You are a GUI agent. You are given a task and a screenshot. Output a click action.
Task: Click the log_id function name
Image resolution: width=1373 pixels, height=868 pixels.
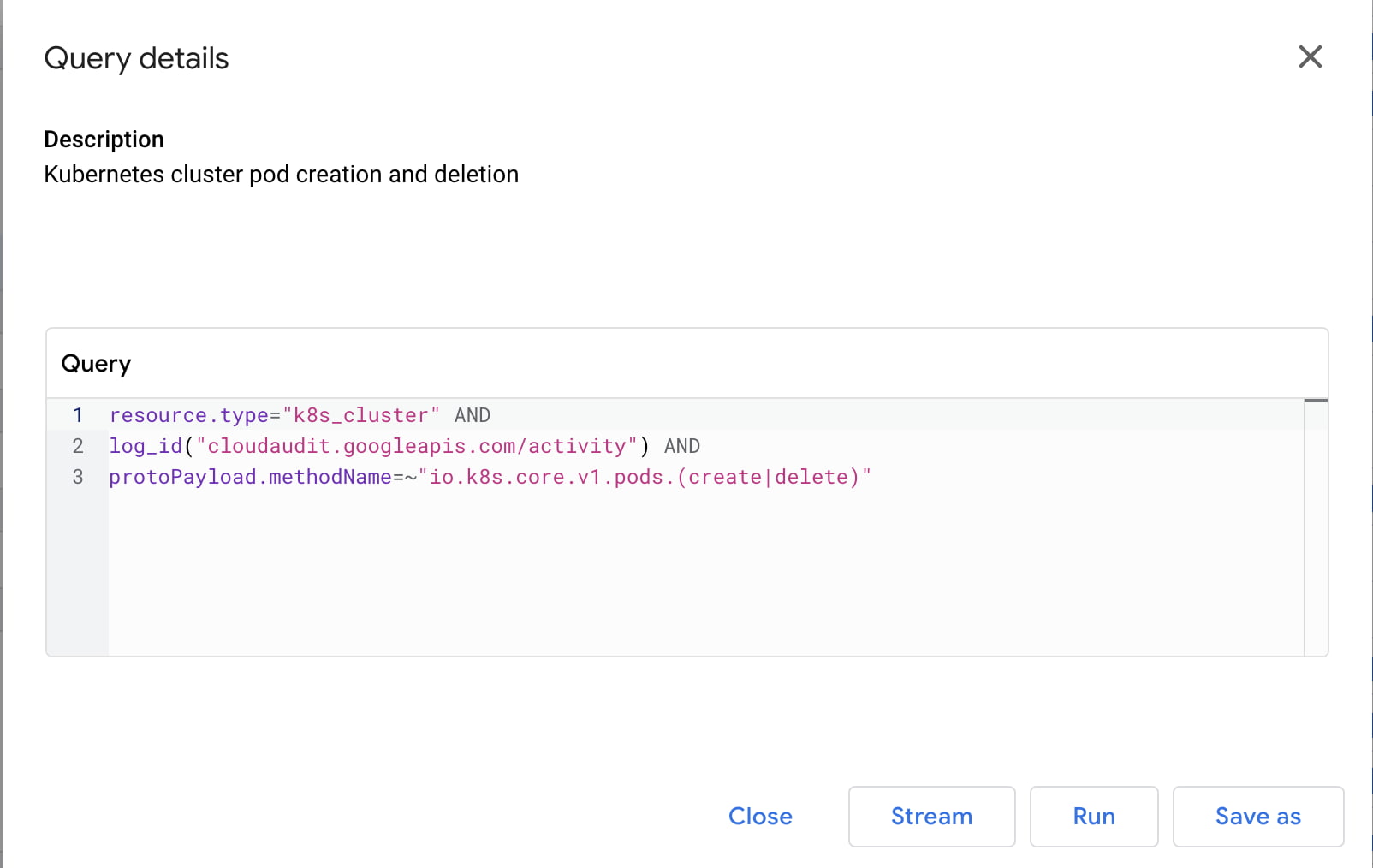coord(146,446)
